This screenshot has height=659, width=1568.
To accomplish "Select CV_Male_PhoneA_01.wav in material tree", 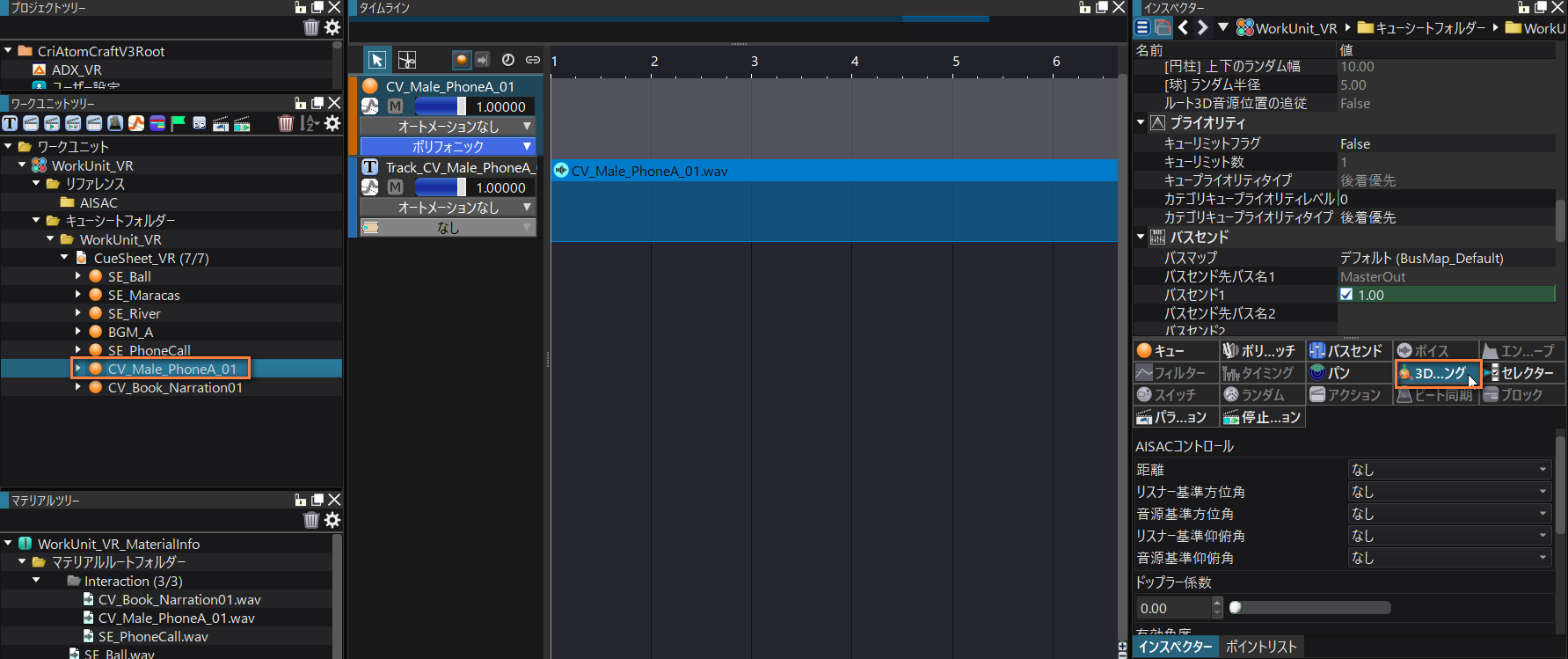I will [x=176, y=618].
